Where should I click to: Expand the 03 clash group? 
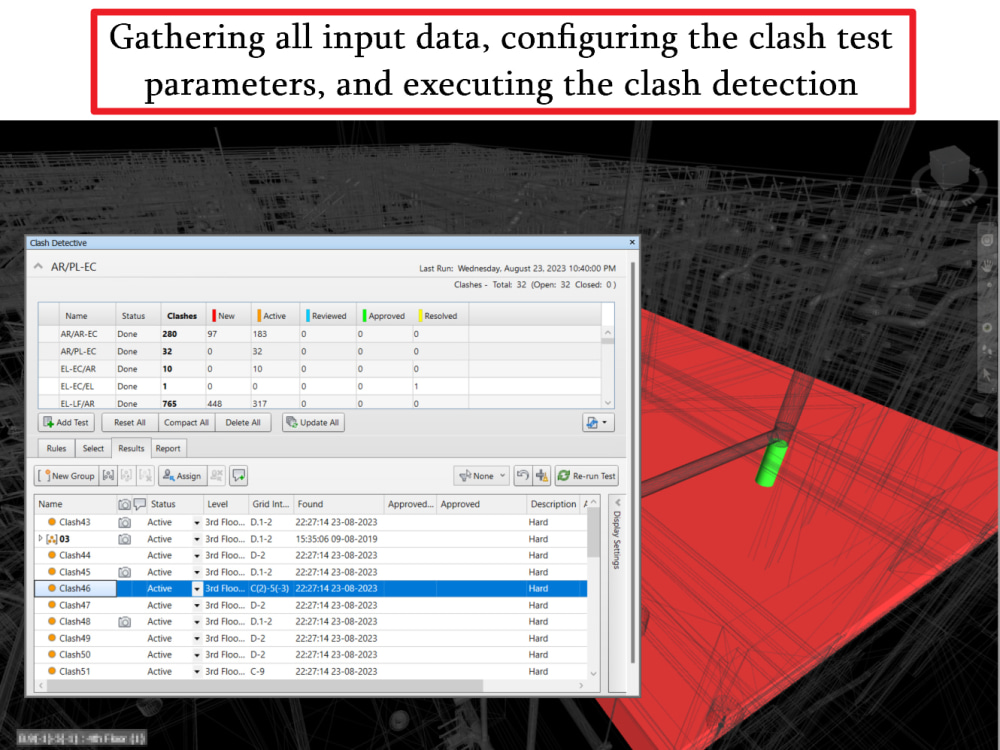point(40,539)
